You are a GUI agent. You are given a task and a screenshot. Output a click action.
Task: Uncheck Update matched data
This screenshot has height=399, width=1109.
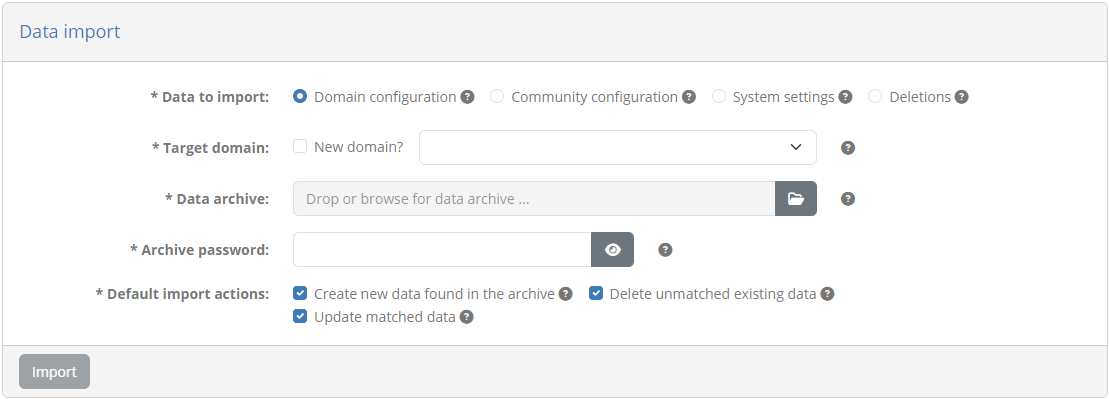tap(300, 316)
